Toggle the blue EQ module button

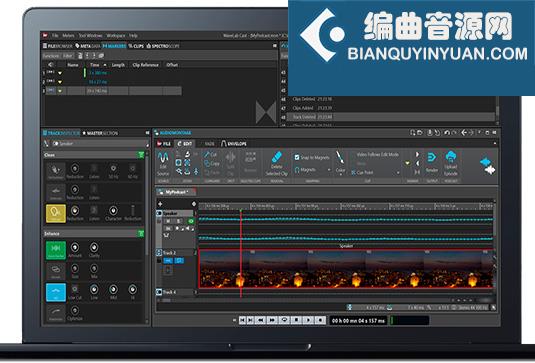click(x=56, y=292)
